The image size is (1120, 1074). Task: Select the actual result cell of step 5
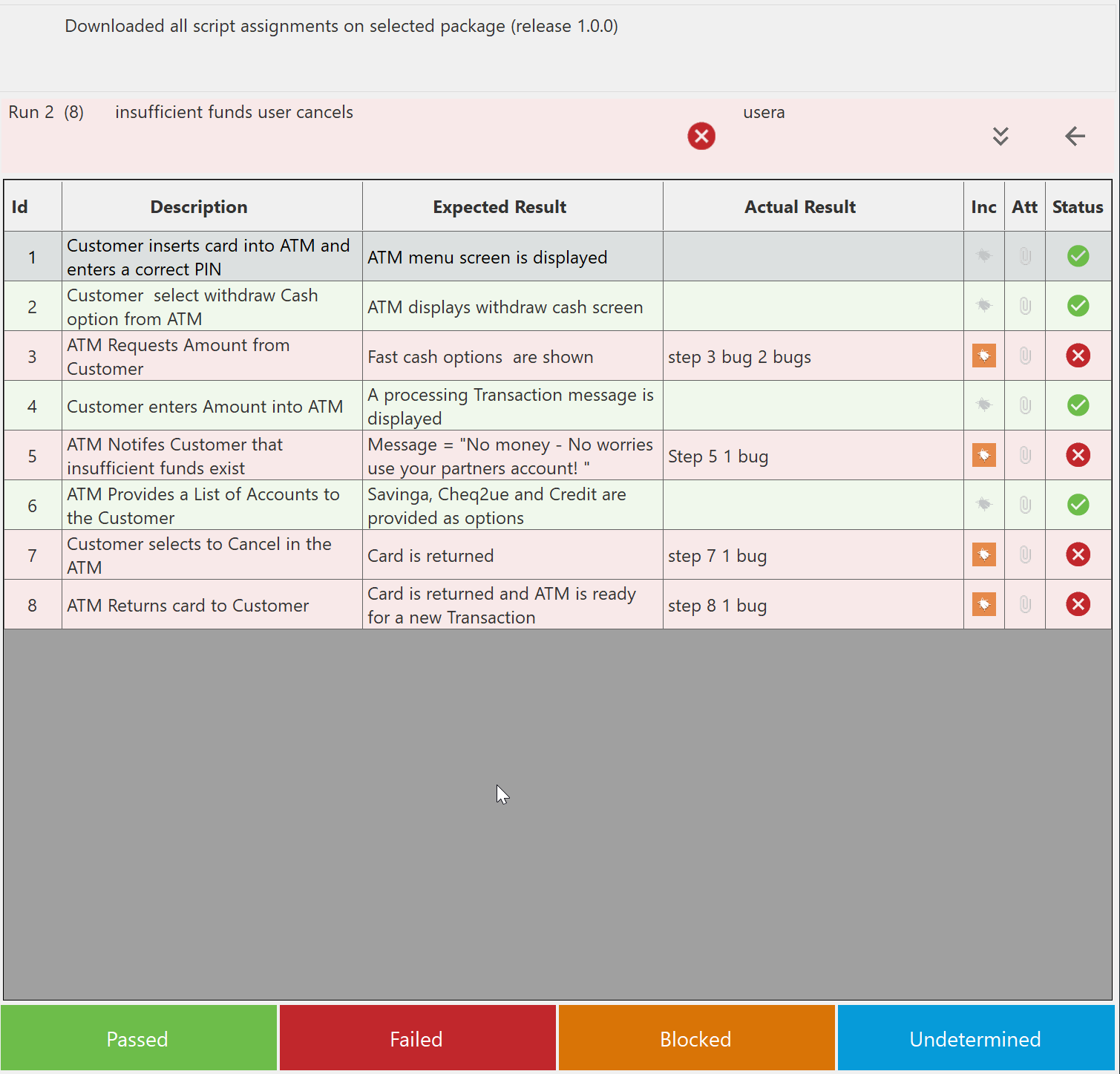813,456
